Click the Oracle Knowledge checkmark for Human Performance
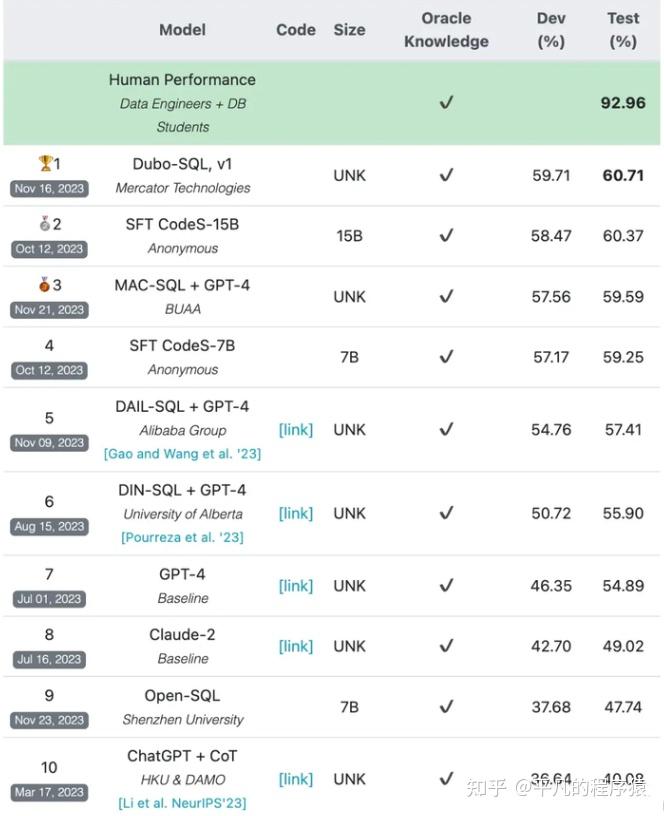 [x=446, y=103]
